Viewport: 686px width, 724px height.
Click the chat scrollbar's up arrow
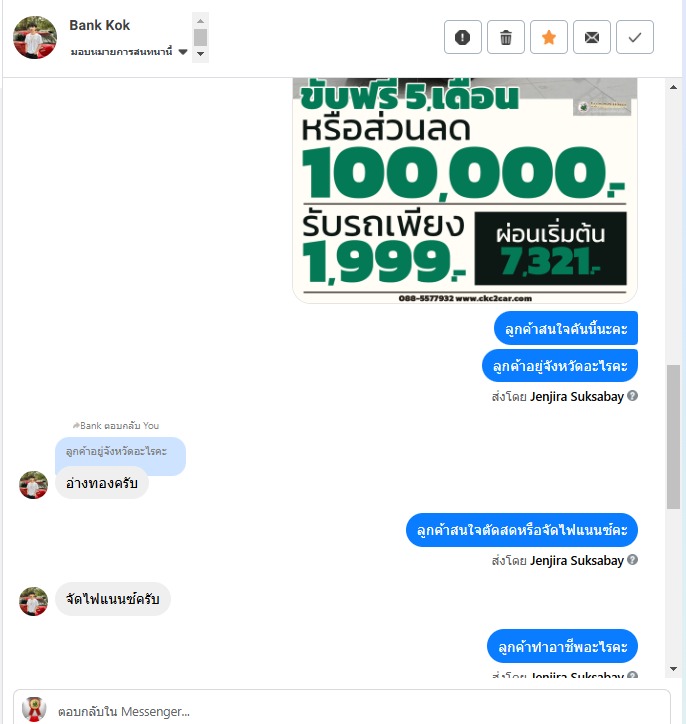674,87
